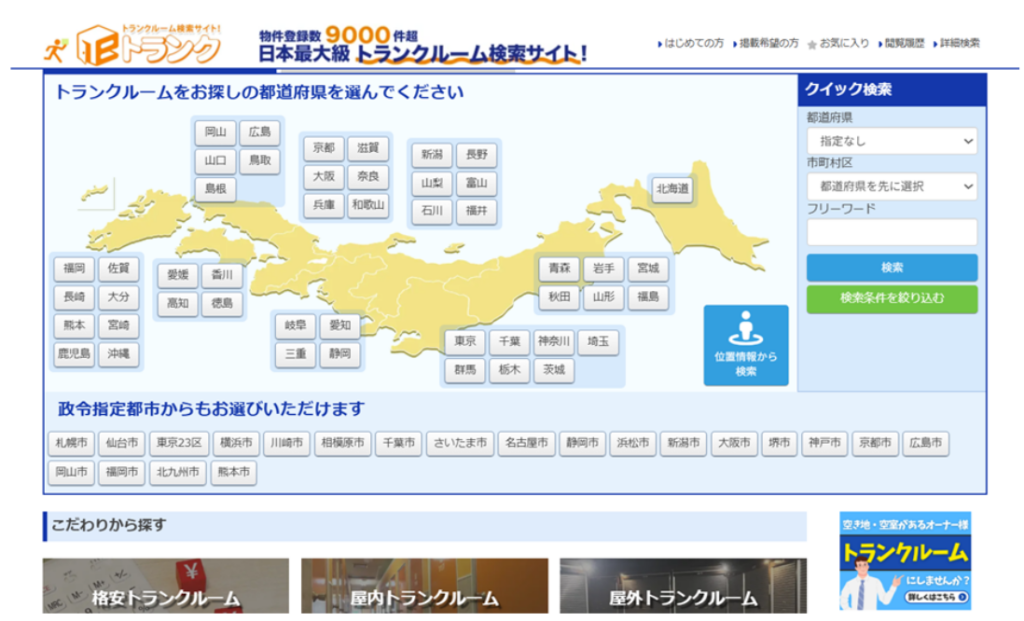Image resolution: width=1024 pixels, height=621 pixels.
Task: Open the 格安トランクルーム thumbnail
Action: pos(166,586)
